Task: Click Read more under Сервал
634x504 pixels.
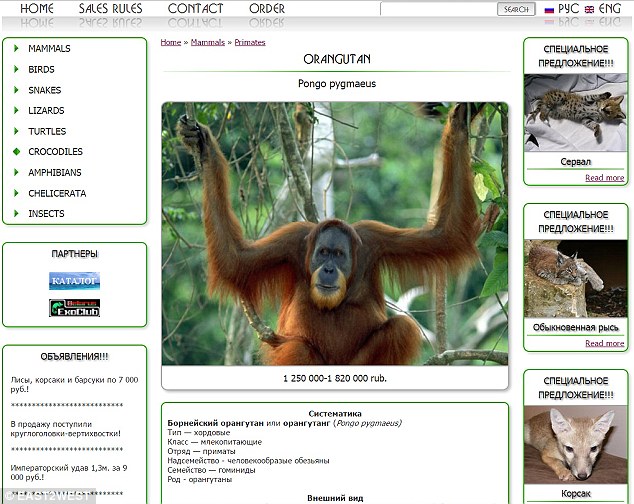Action: (x=604, y=178)
